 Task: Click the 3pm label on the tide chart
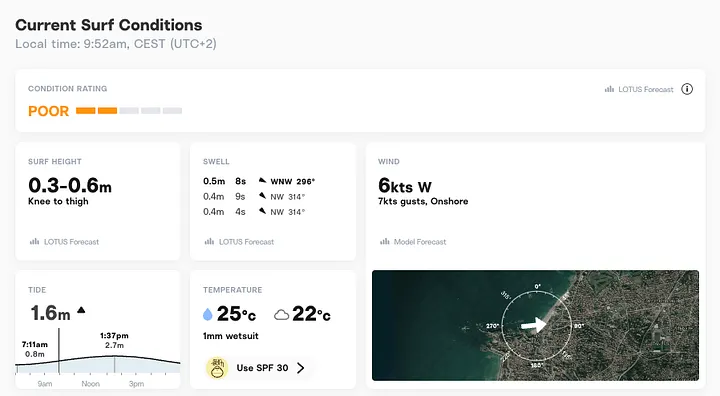click(x=136, y=384)
